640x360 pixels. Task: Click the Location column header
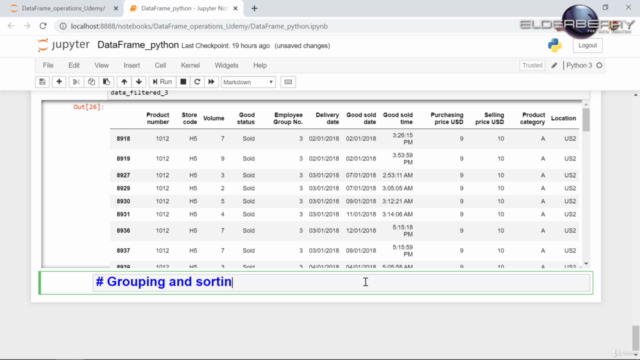563,118
